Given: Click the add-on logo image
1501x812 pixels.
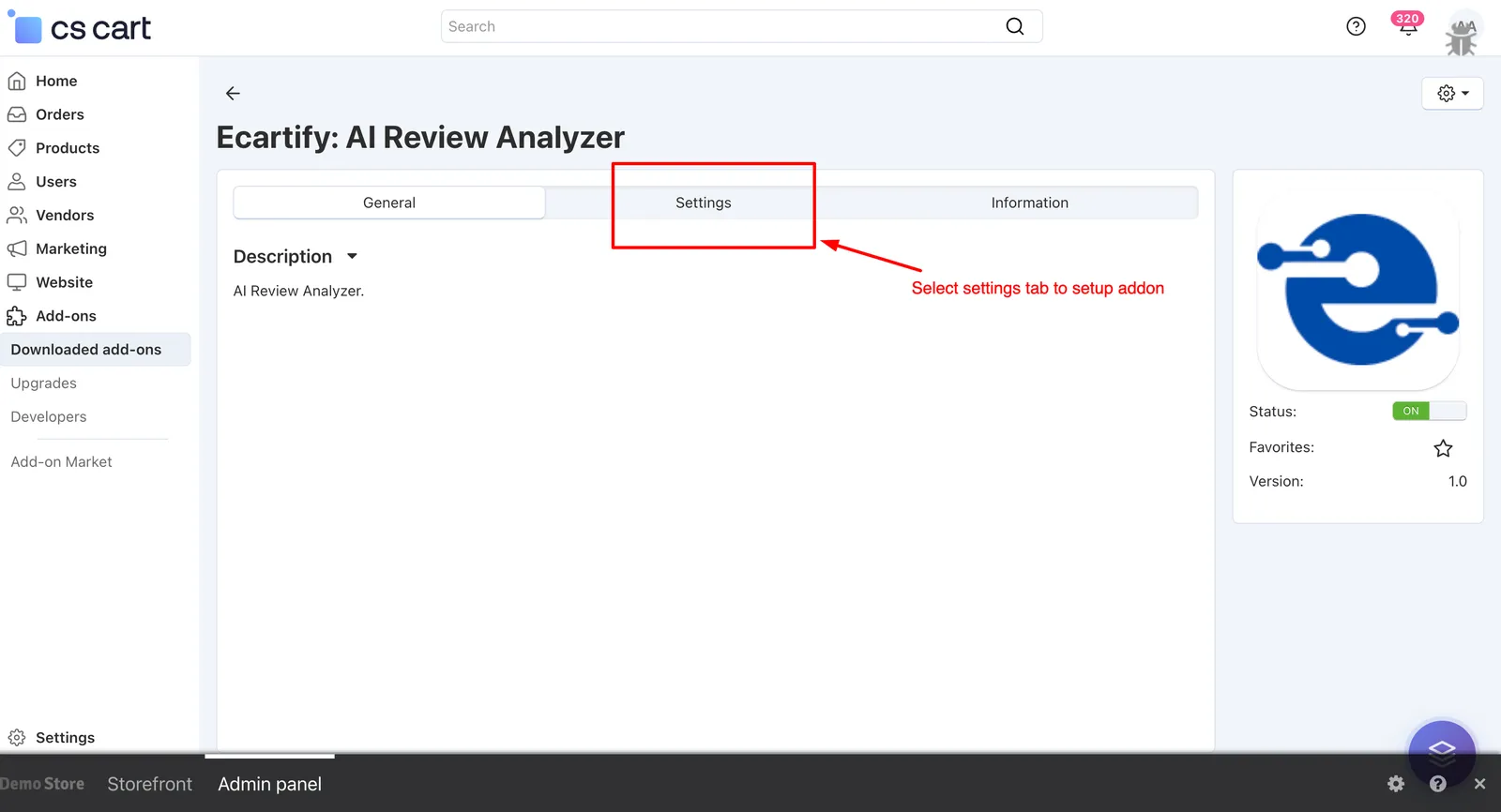Looking at the screenshot, I should (1357, 290).
